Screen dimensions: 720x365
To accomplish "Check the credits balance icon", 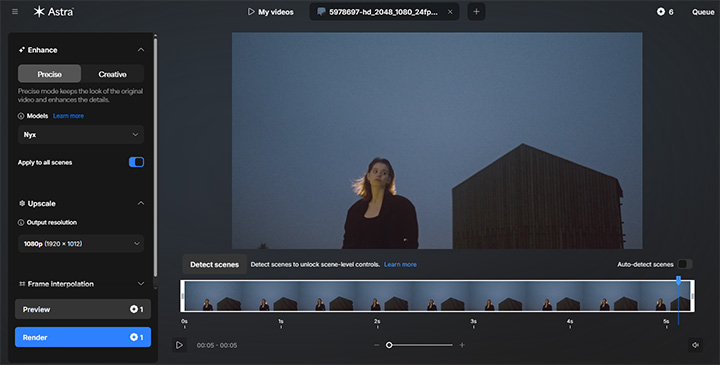I will click(661, 12).
